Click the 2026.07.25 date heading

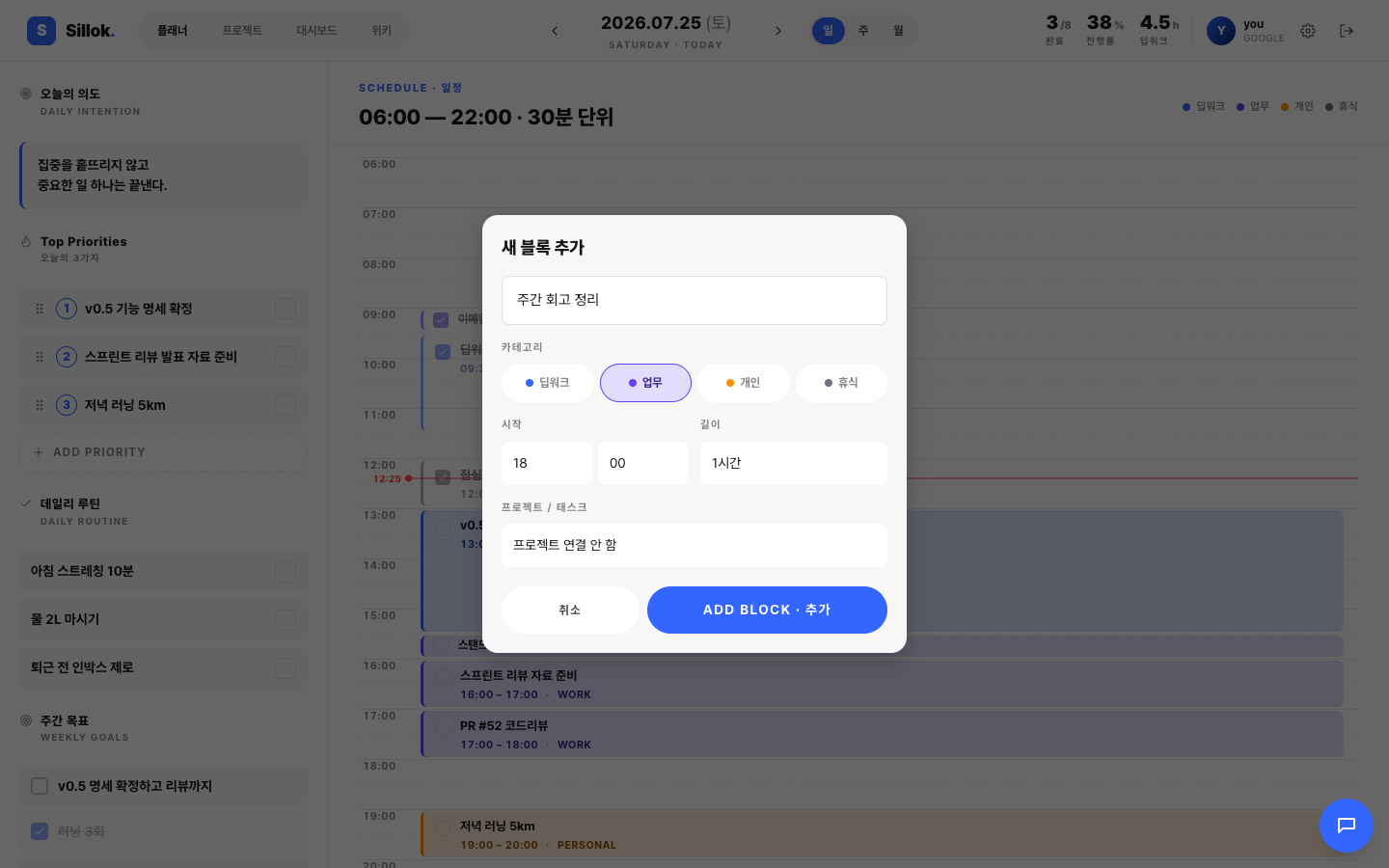click(666, 23)
